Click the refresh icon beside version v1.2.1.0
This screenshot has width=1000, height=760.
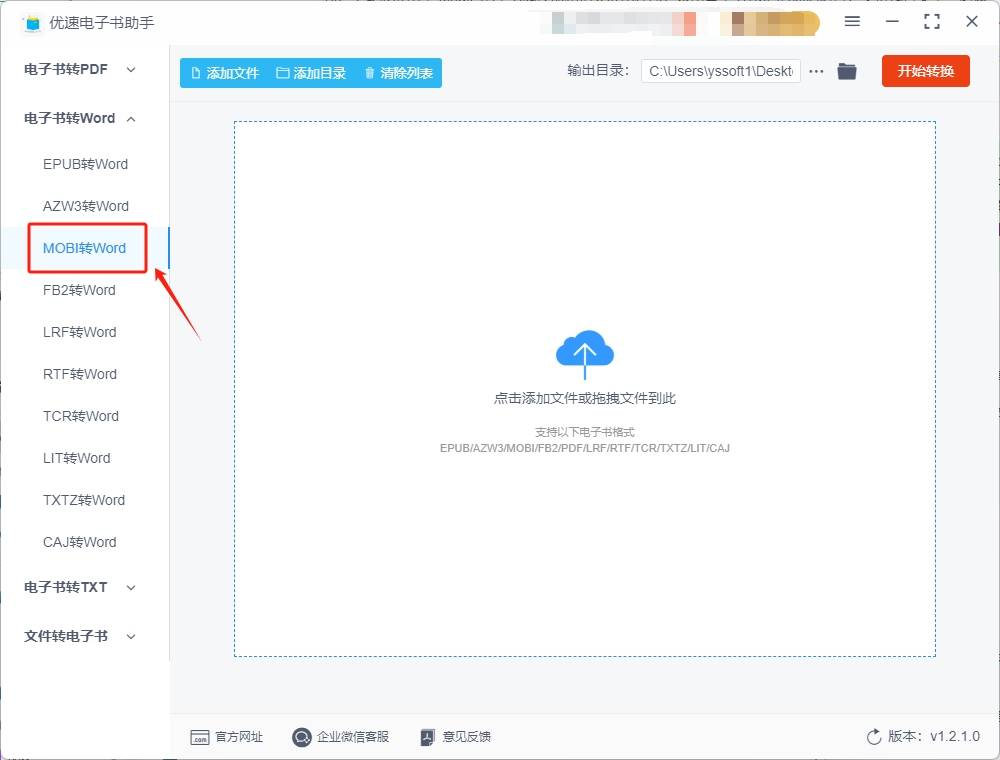tap(871, 737)
